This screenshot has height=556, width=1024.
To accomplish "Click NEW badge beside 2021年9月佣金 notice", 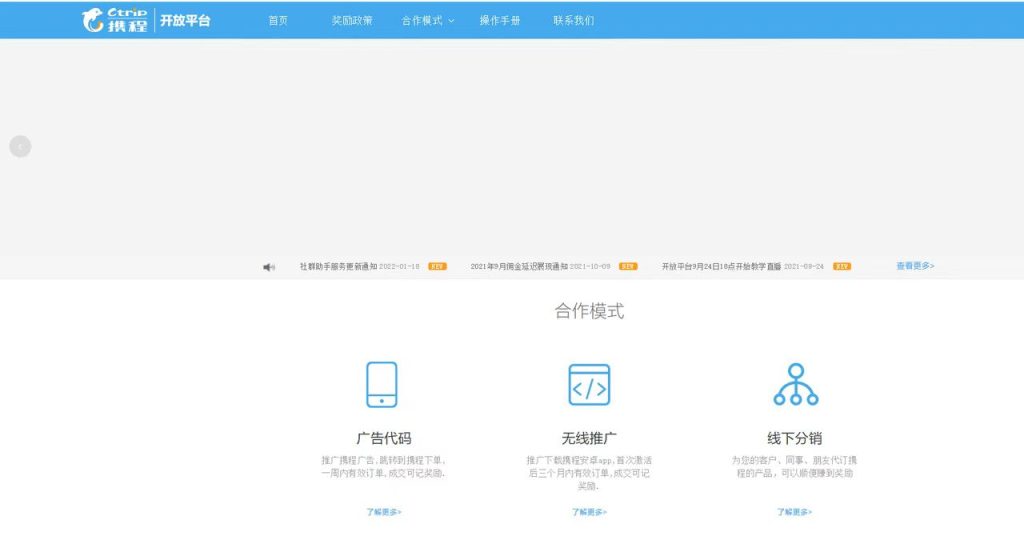I will [628, 267].
